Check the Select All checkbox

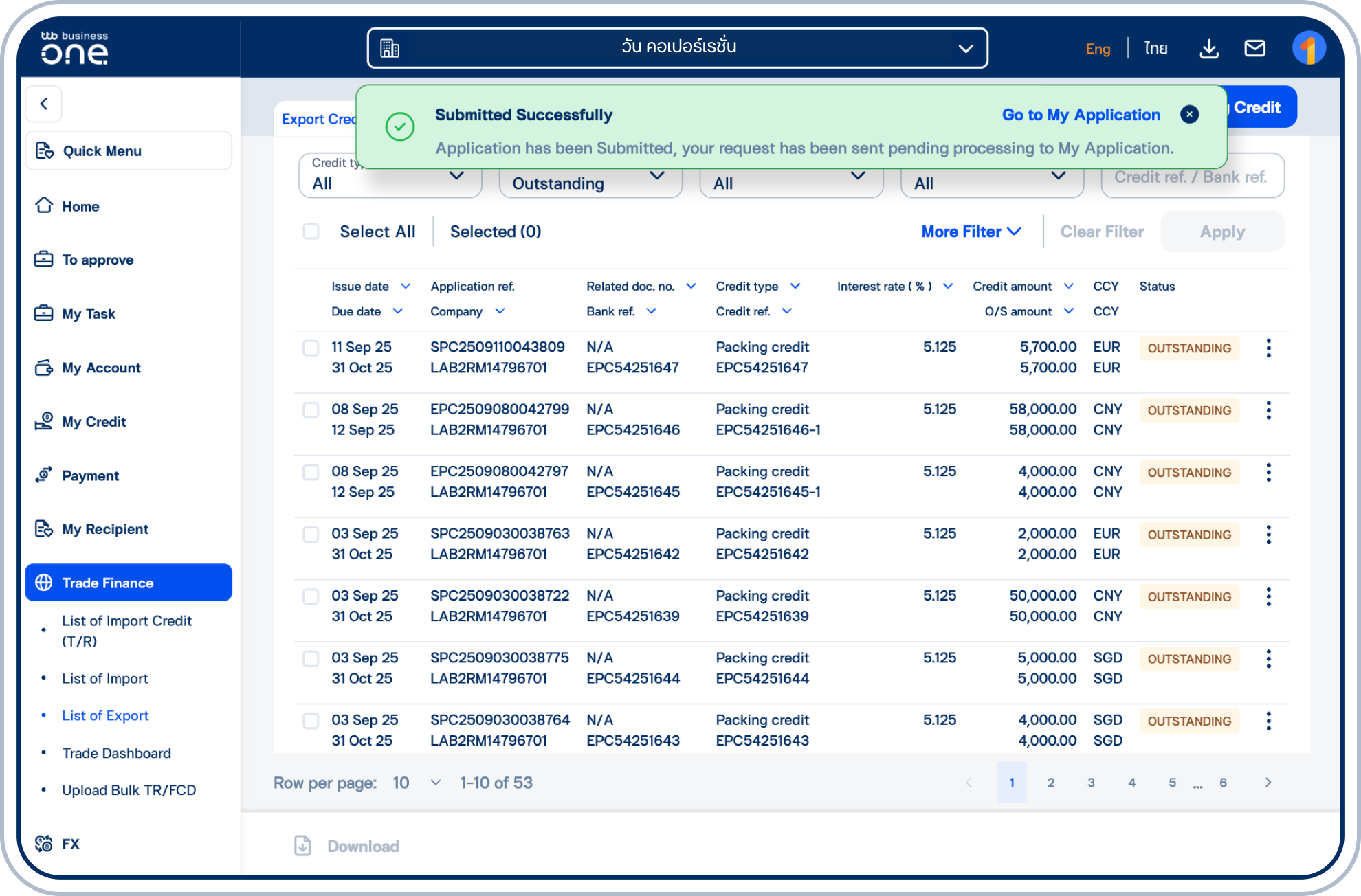[x=311, y=232]
